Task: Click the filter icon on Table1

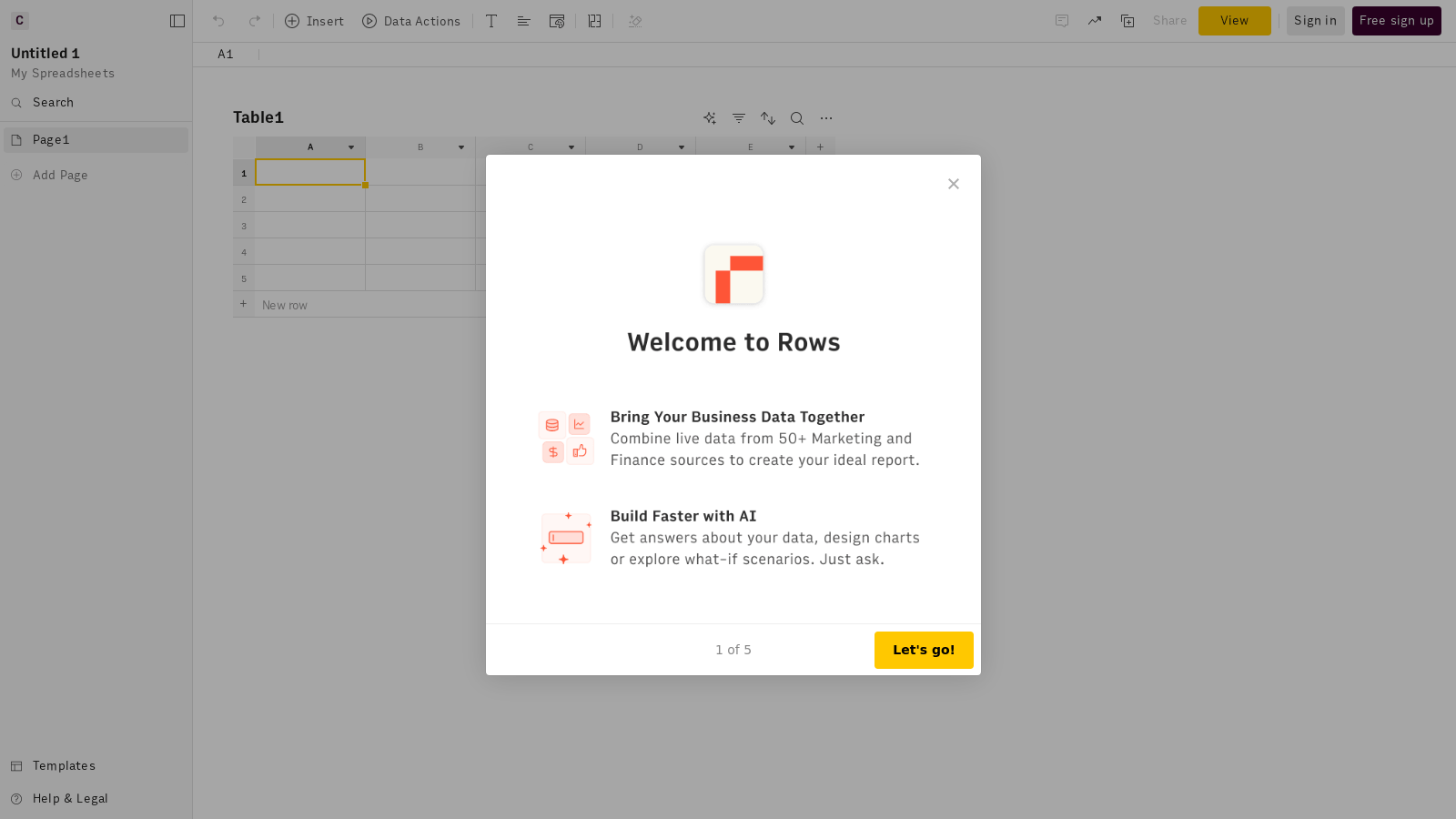Action: click(x=739, y=118)
